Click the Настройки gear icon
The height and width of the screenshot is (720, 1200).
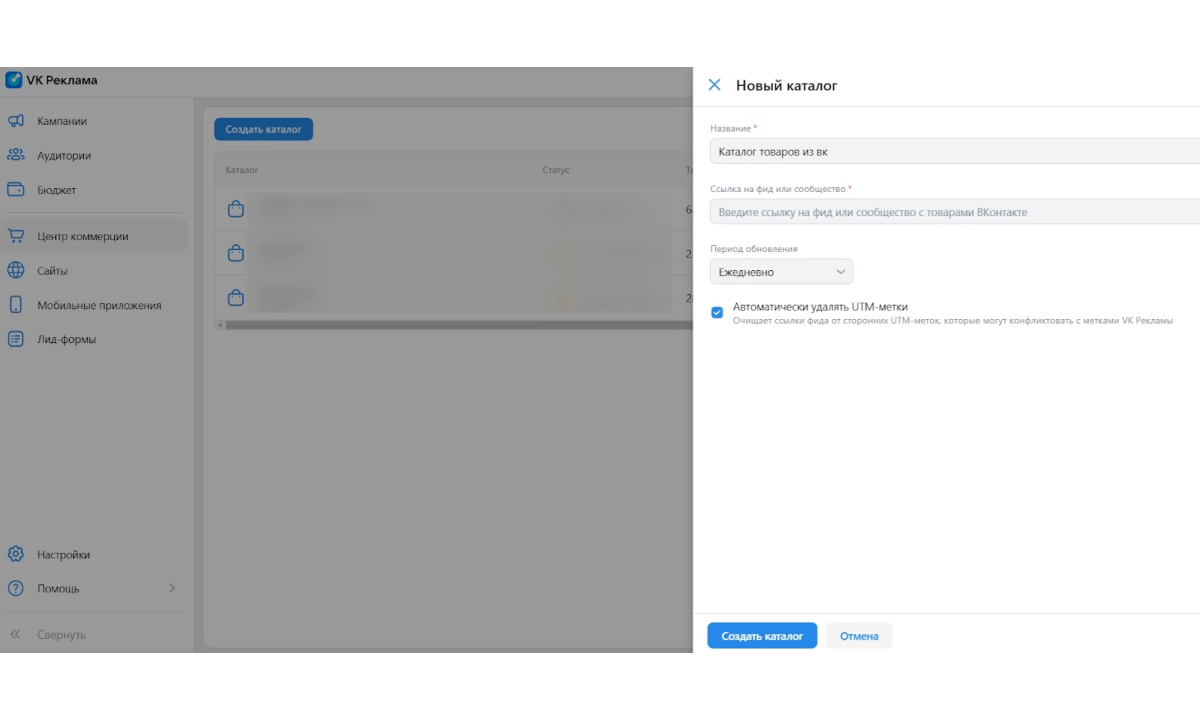coord(16,554)
